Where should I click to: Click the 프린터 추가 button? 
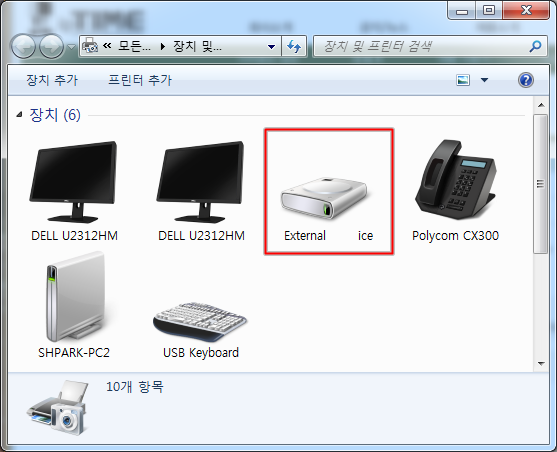coord(140,80)
